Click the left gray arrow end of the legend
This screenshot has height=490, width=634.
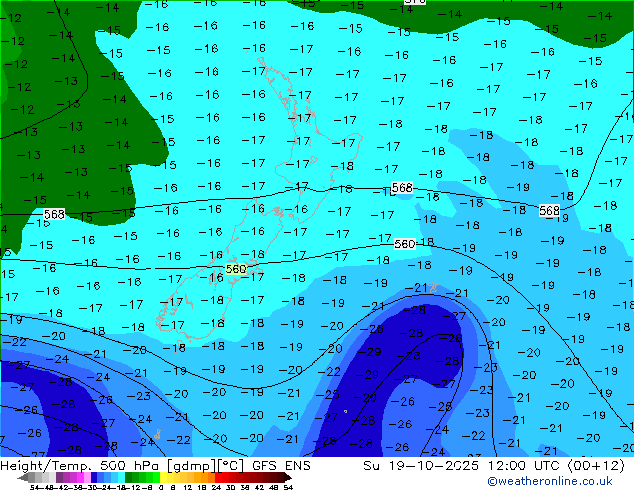pyautogui.click(x=23, y=478)
